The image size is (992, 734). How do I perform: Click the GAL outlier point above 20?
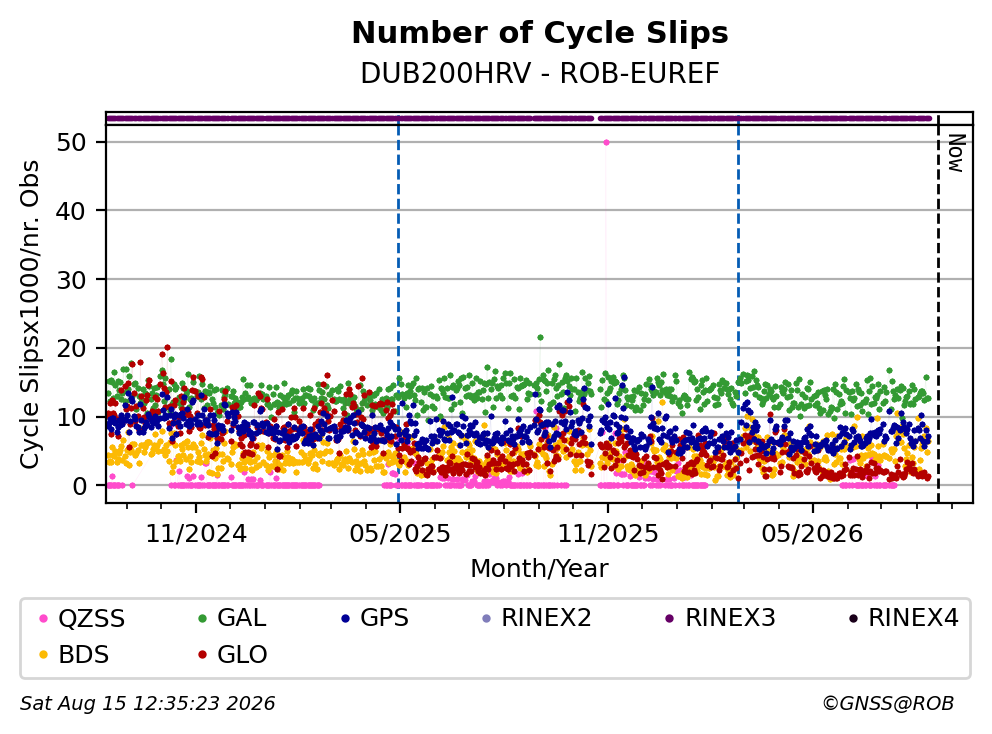click(x=540, y=337)
